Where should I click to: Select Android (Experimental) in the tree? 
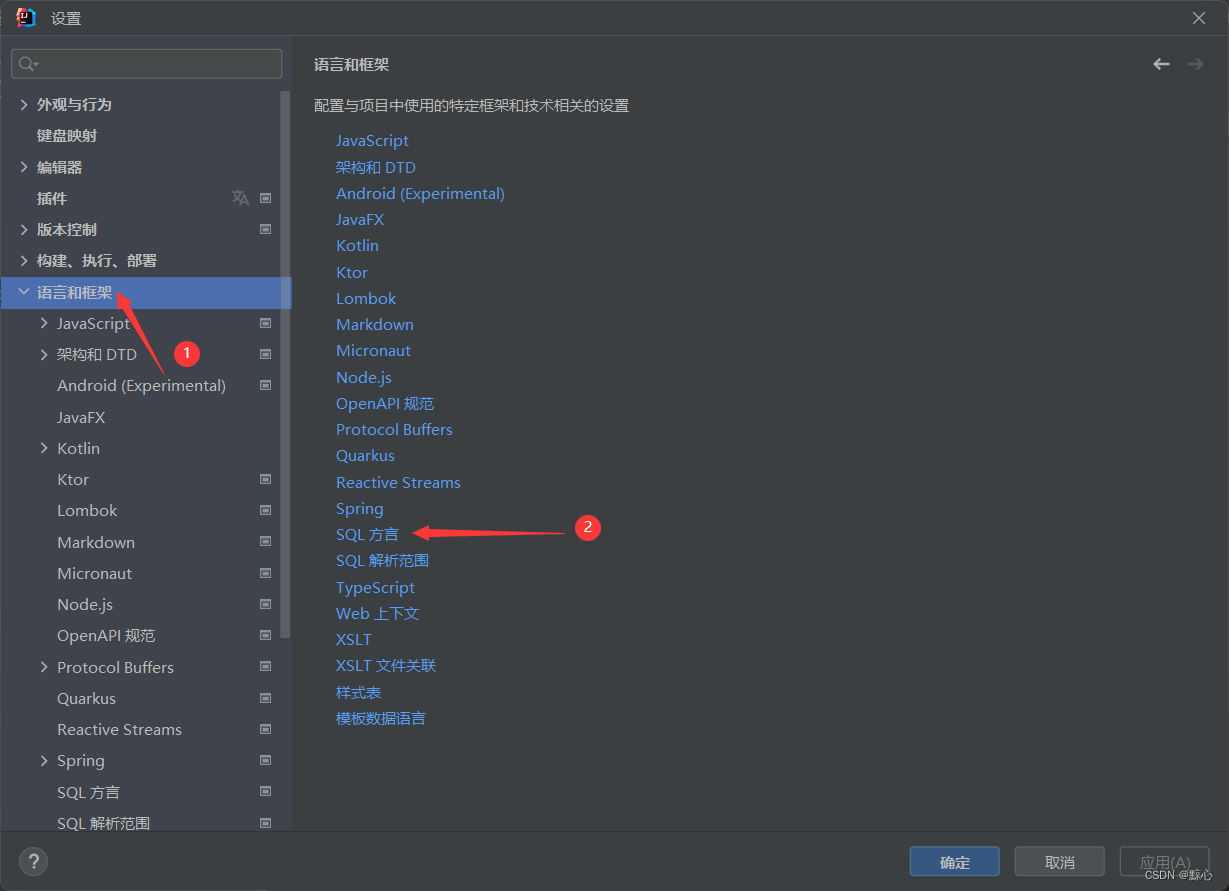point(141,385)
